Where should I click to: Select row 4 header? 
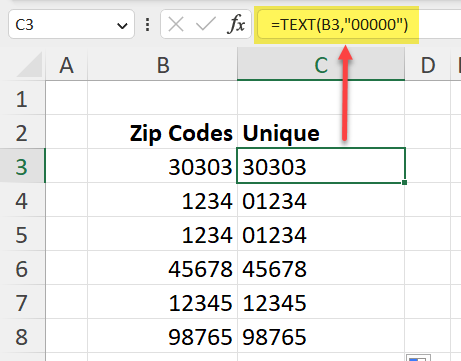pos(22,201)
